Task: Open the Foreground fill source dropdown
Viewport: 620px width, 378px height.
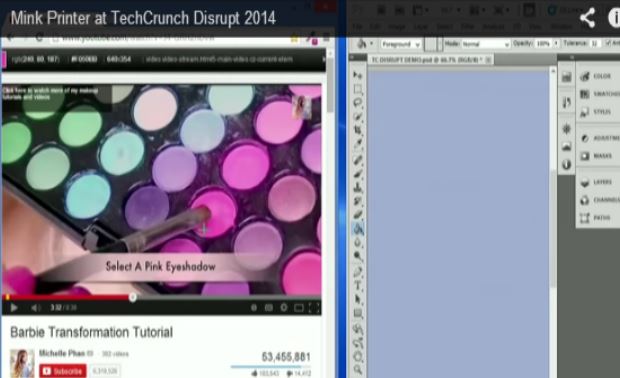Action: pyautogui.click(x=401, y=44)
